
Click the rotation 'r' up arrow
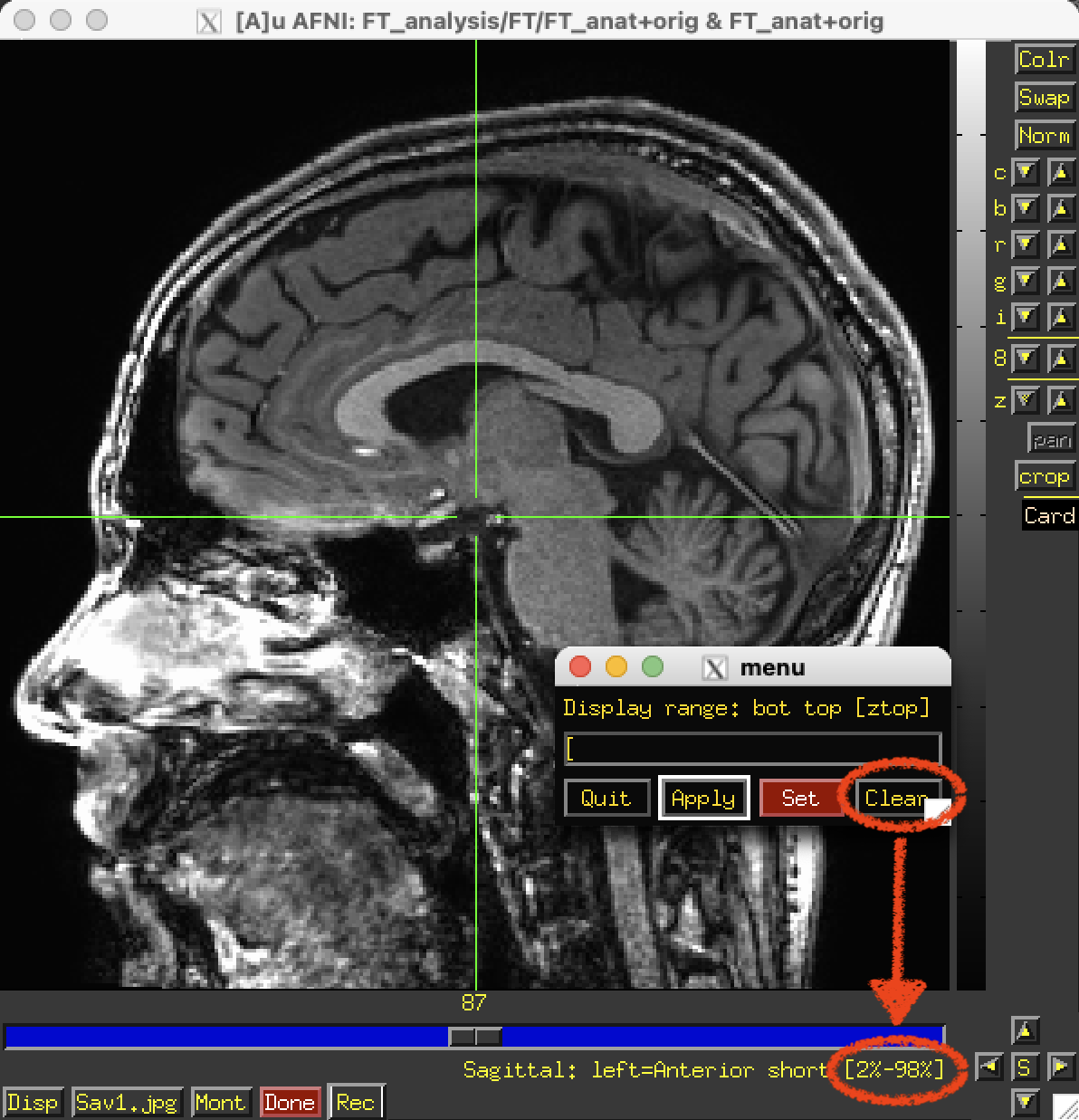1061,244
